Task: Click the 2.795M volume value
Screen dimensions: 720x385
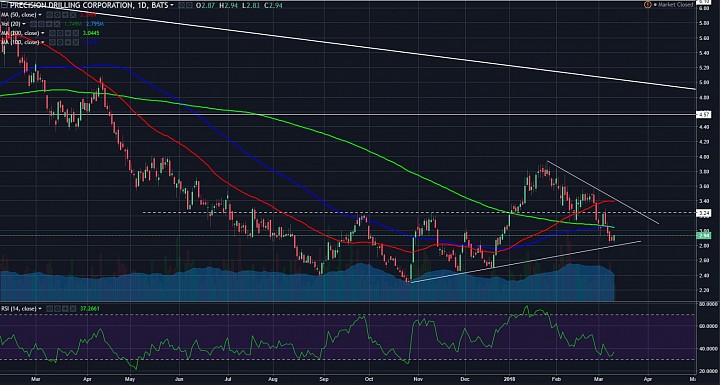Action: click(95, 24)
